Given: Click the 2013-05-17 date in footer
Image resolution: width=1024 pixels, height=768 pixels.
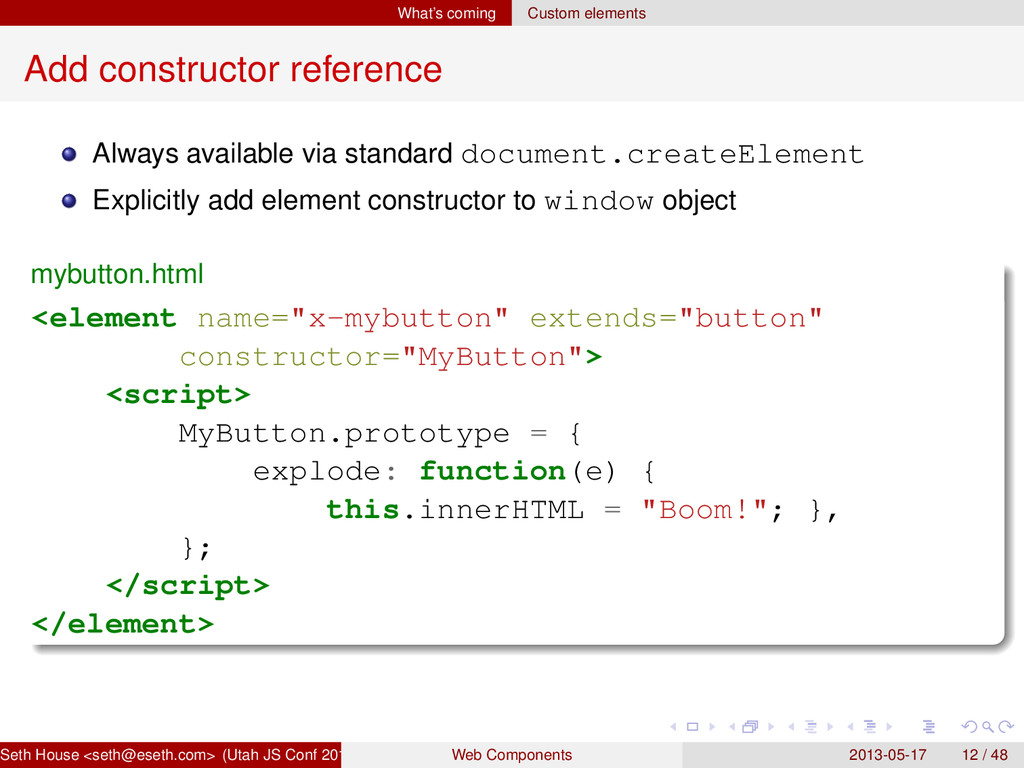Looking at the screenshot, I should pos(887,755).
